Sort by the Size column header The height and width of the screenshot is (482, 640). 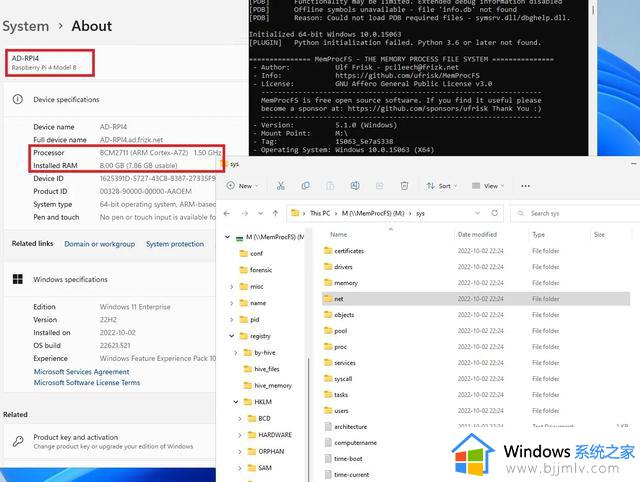tap(599, 234)
